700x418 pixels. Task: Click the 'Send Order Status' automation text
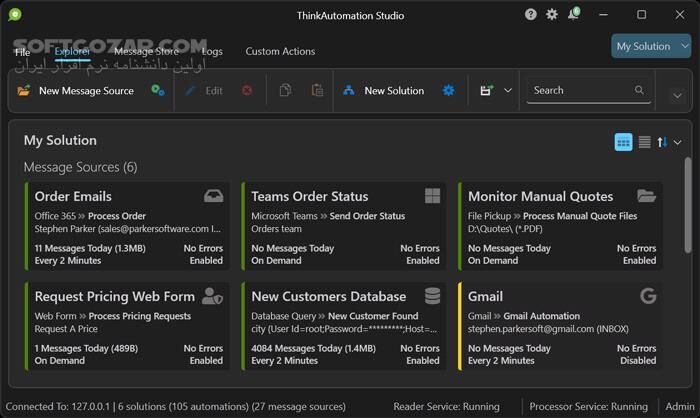point(367,216)
